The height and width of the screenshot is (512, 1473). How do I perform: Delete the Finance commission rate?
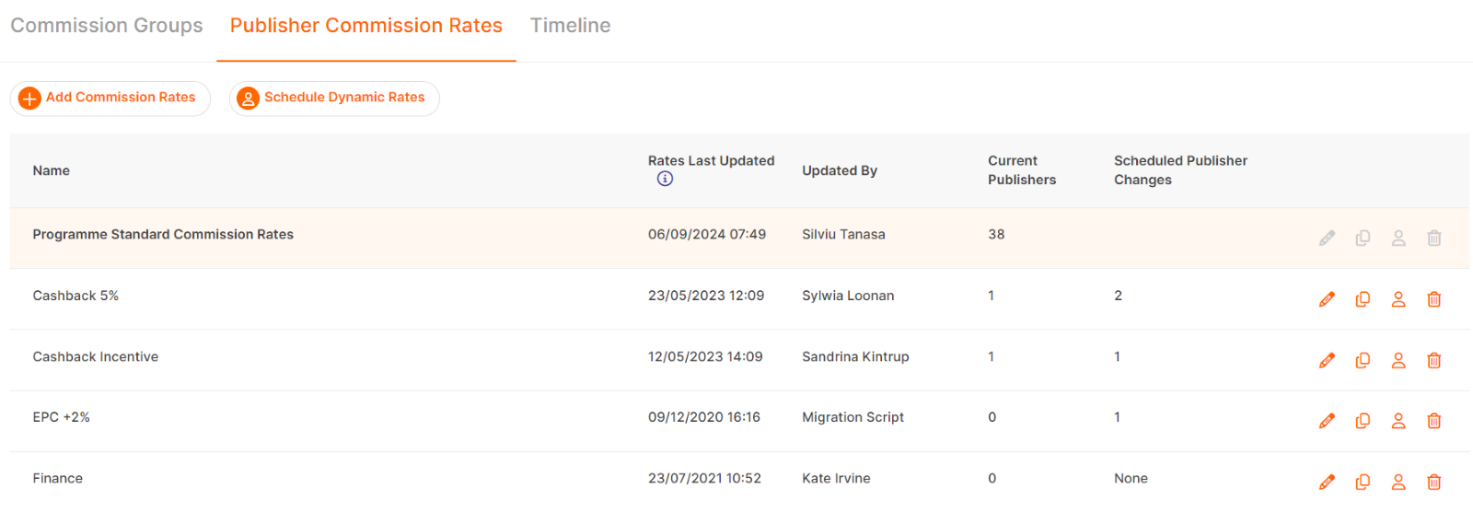pyautogui.click(x=1434, y=482)
